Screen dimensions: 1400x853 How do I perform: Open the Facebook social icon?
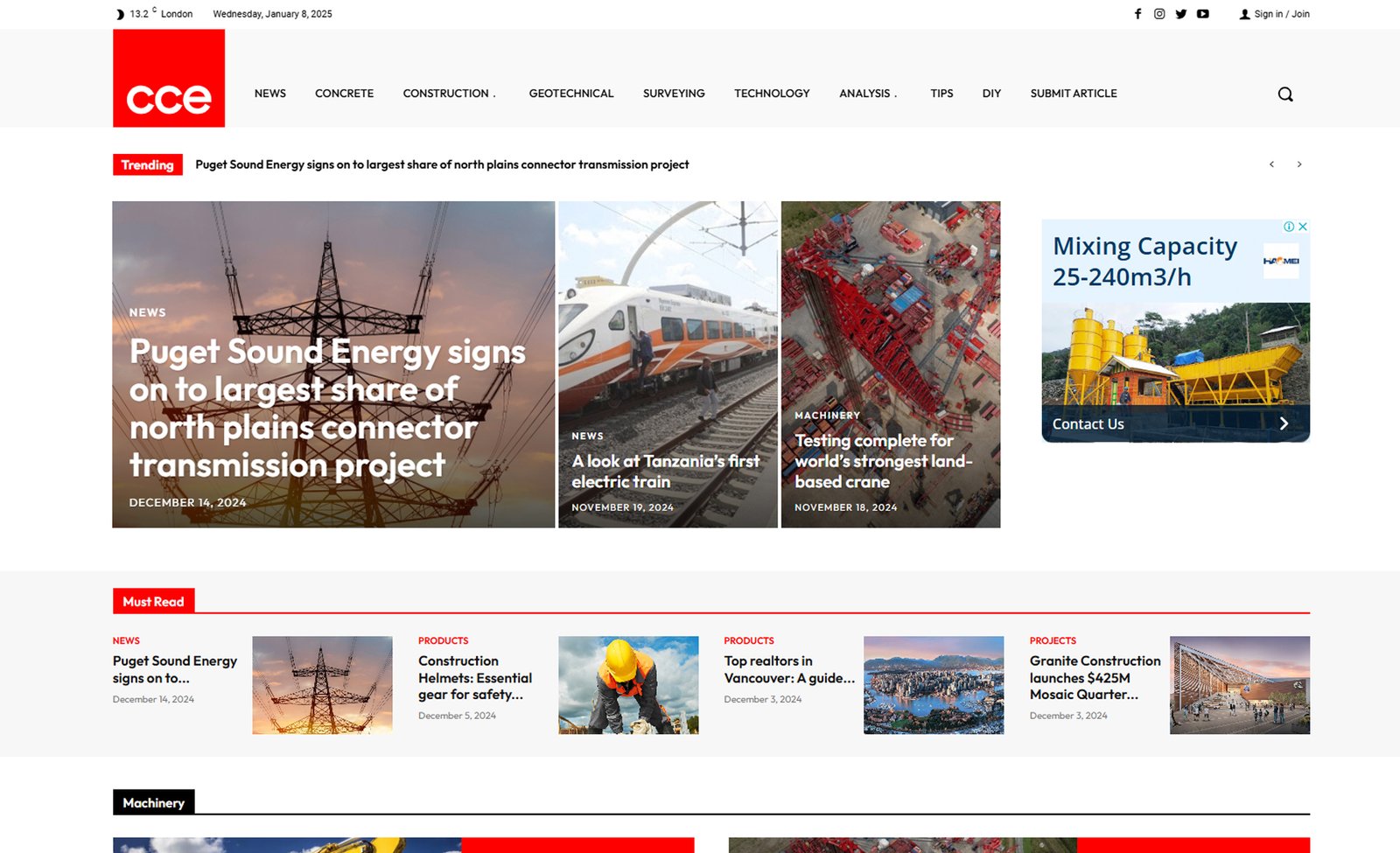pyautogui.click(x=1137, y=14)
